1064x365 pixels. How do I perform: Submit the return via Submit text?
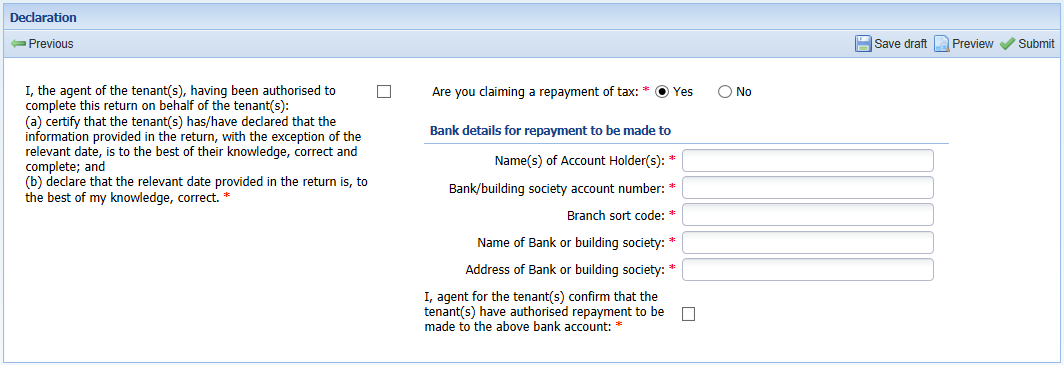1036,44
